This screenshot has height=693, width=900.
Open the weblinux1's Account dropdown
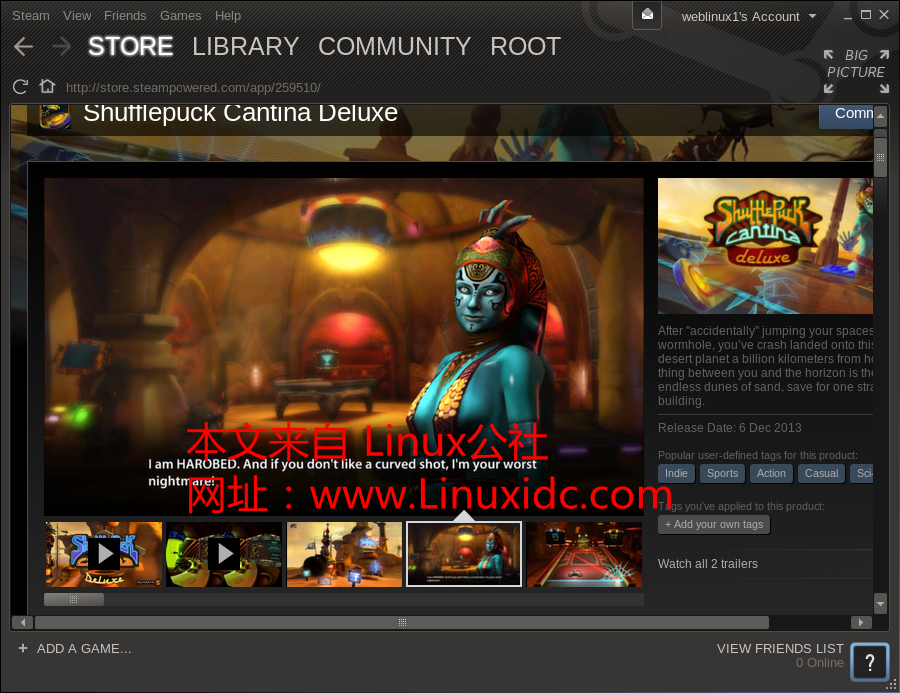pyautogui.click(x=748, y=17)
